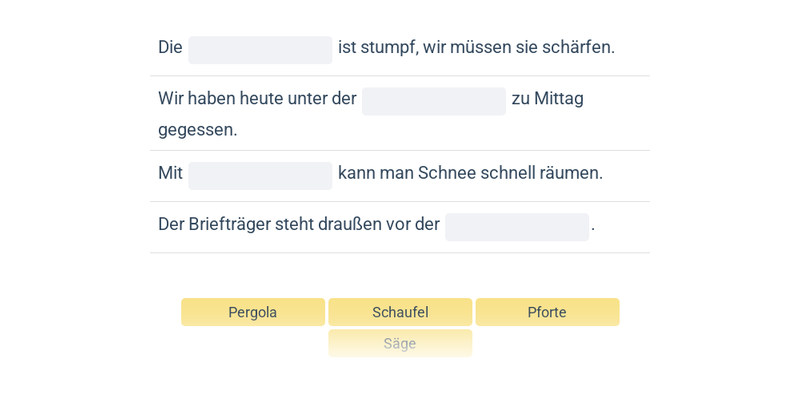This screenshot has width=800, height=400.
Task: Click the word "Mit" starting the third sentence
Action: 170,173
